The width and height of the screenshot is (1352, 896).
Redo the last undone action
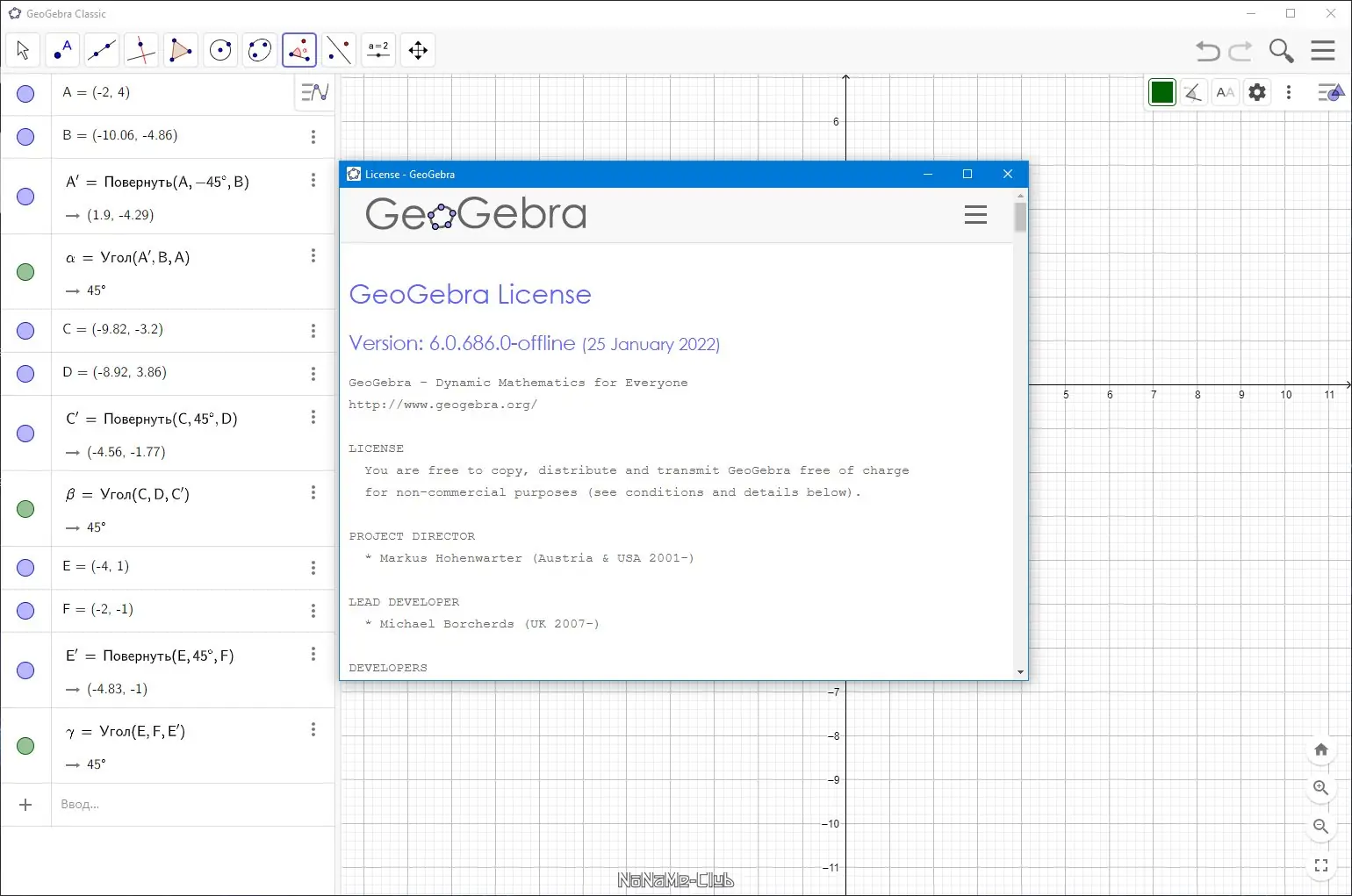[x=1241, y=51]
